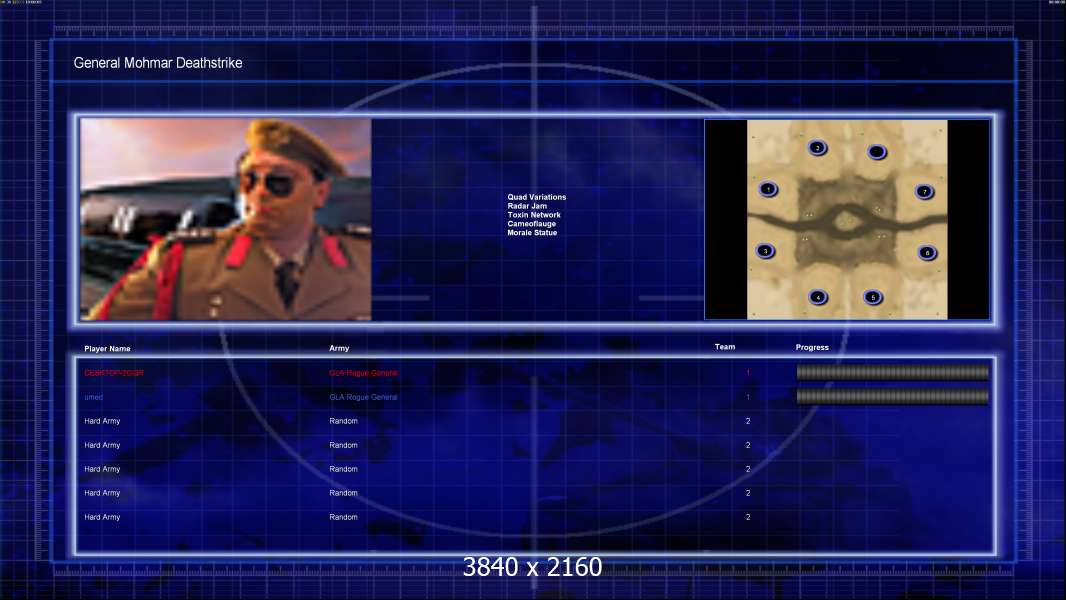
Task: Click General Deathstrike's portrait image
Action: click(226, 219)
